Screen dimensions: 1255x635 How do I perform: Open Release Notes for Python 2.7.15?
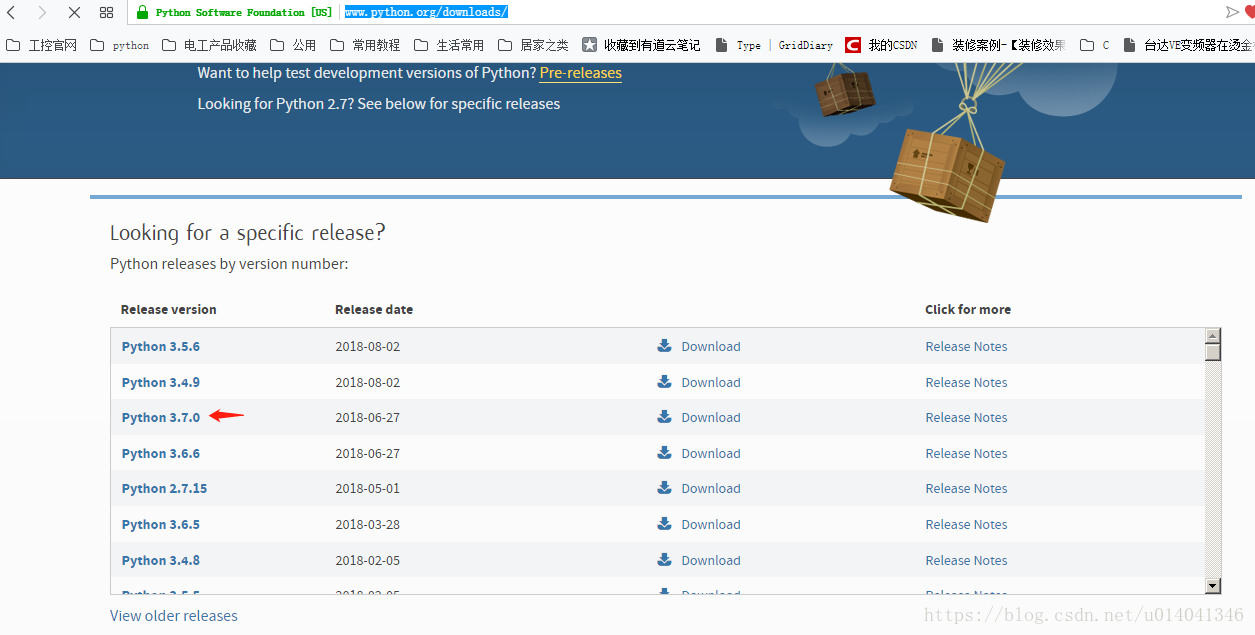[966, 489]
